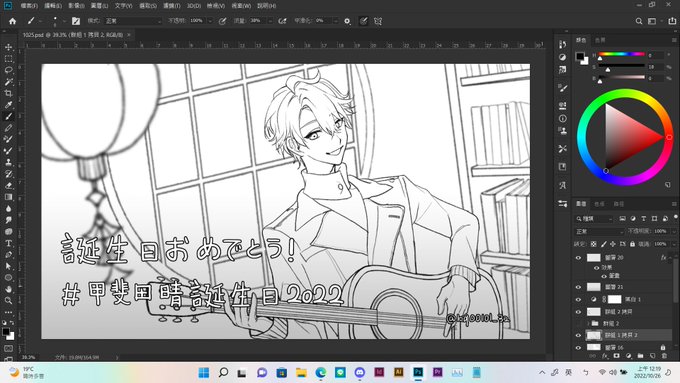This screenshot has height=383, width=680.
Task: Open symmetry paint butterfly icon
Action: point(378,21)
